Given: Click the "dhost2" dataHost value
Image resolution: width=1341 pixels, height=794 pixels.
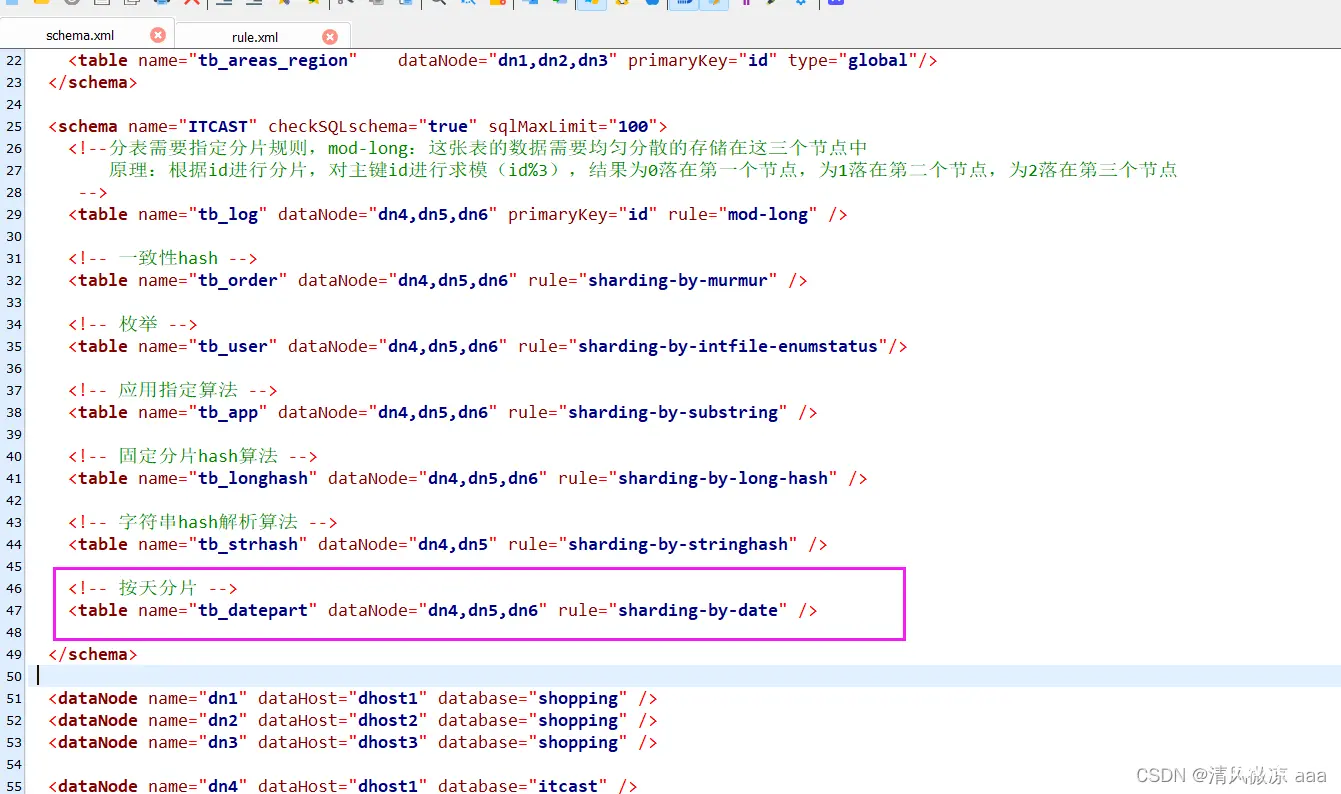Looking at the screenshot, I should [388, 720].
